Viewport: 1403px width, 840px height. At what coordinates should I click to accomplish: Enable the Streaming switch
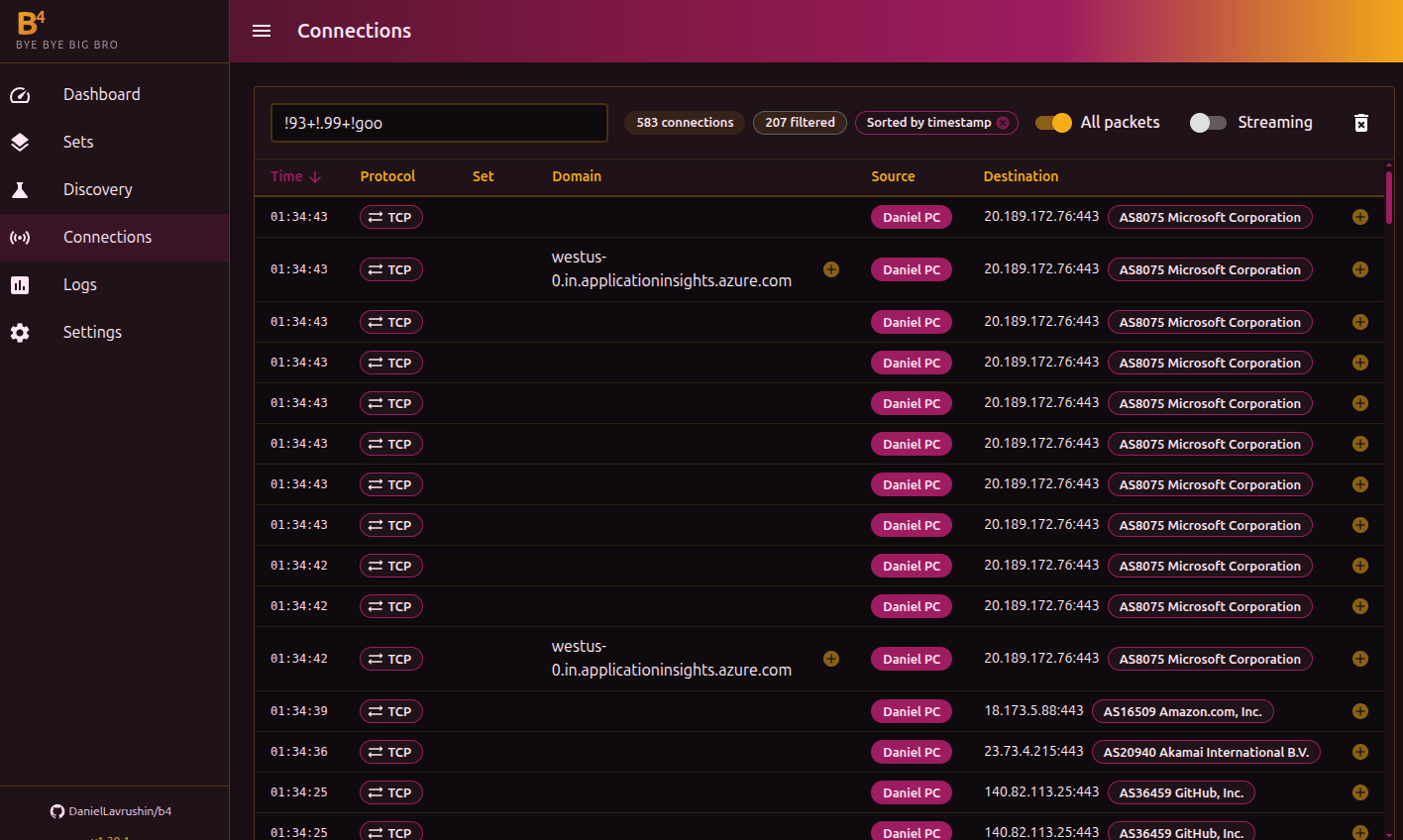1208,123
